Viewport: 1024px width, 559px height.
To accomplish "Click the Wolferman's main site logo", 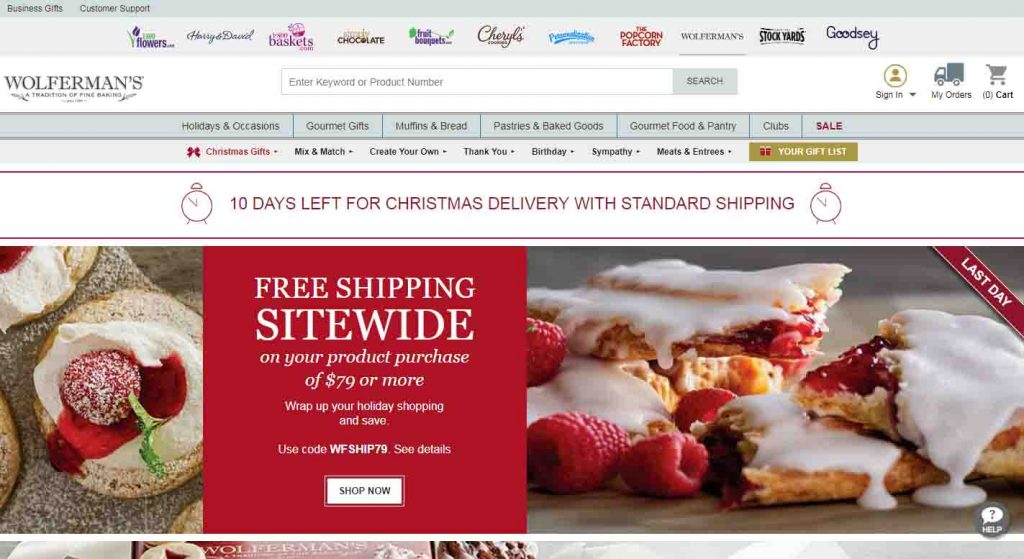I will point(74,88).
